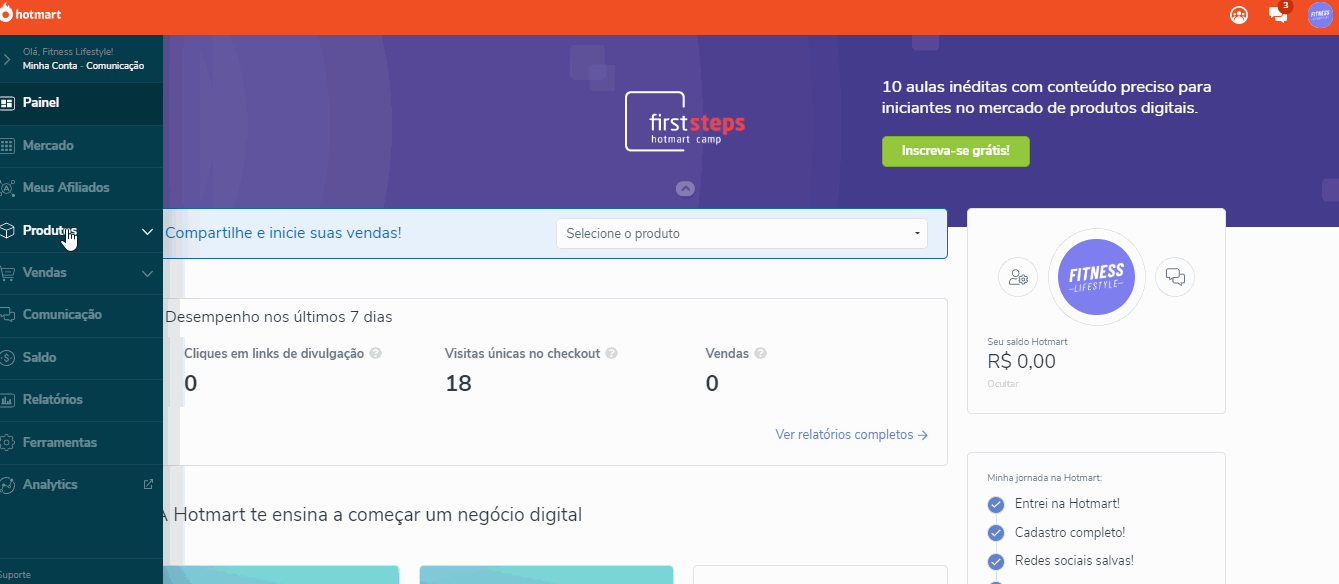The image size is (1339, 584).
Task: Click the First Steps Hotmart Camp logo
Action: pyautogui.click(x=685, y=122)
